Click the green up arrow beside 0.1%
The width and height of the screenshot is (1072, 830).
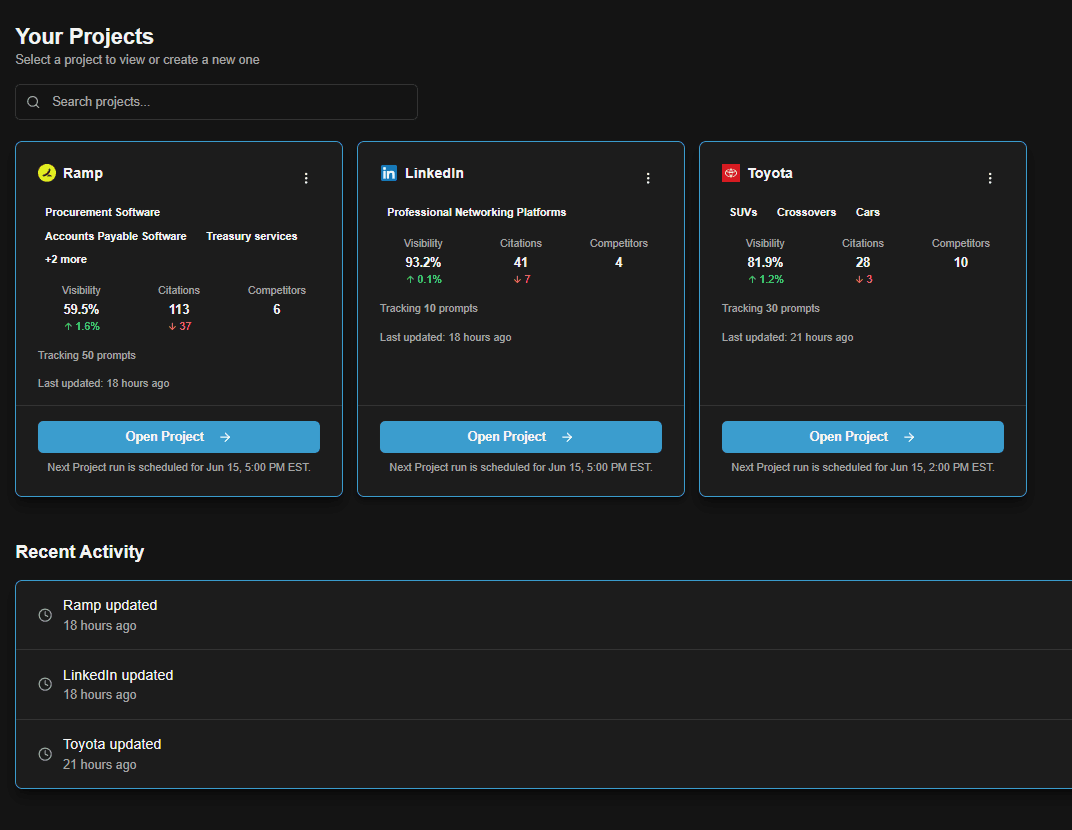coord(410,280)
